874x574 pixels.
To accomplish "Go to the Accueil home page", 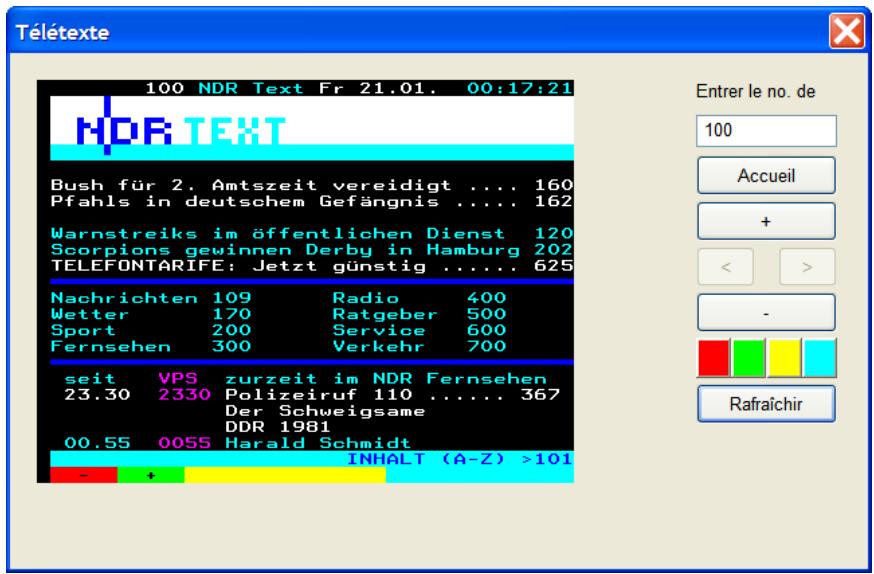I will click(766, 175).
